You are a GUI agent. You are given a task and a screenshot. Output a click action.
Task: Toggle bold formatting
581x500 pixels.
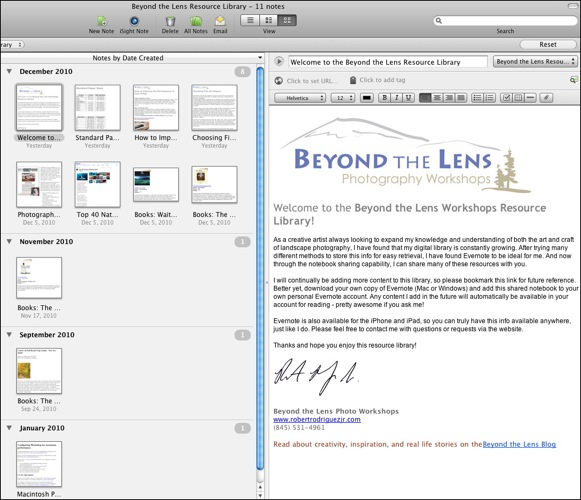(x=384, y=98)
